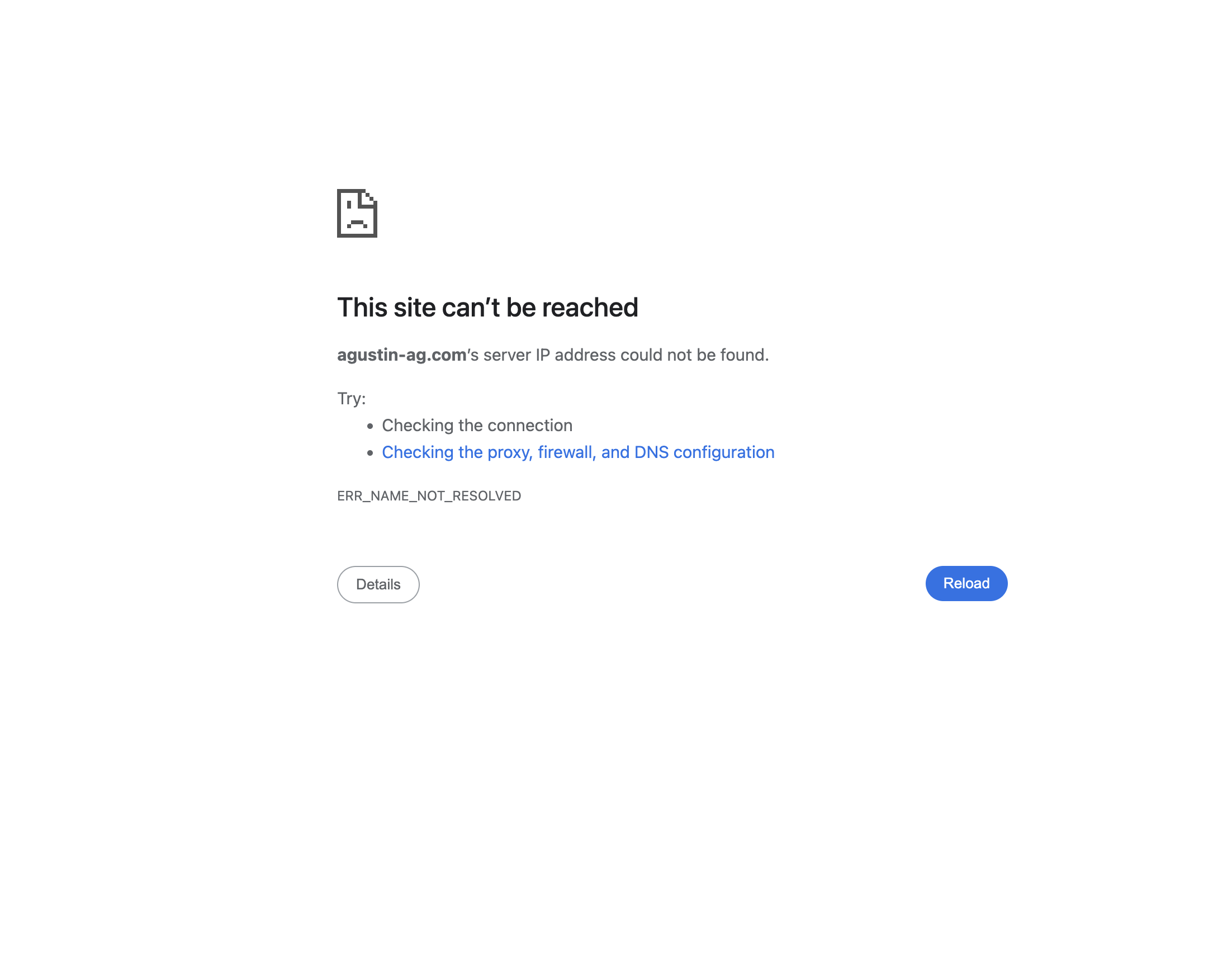The height and width of the screenshot is (973, 1232).
Task: Open the proxy, firewall, and DNS link
Action: (578, 452)
